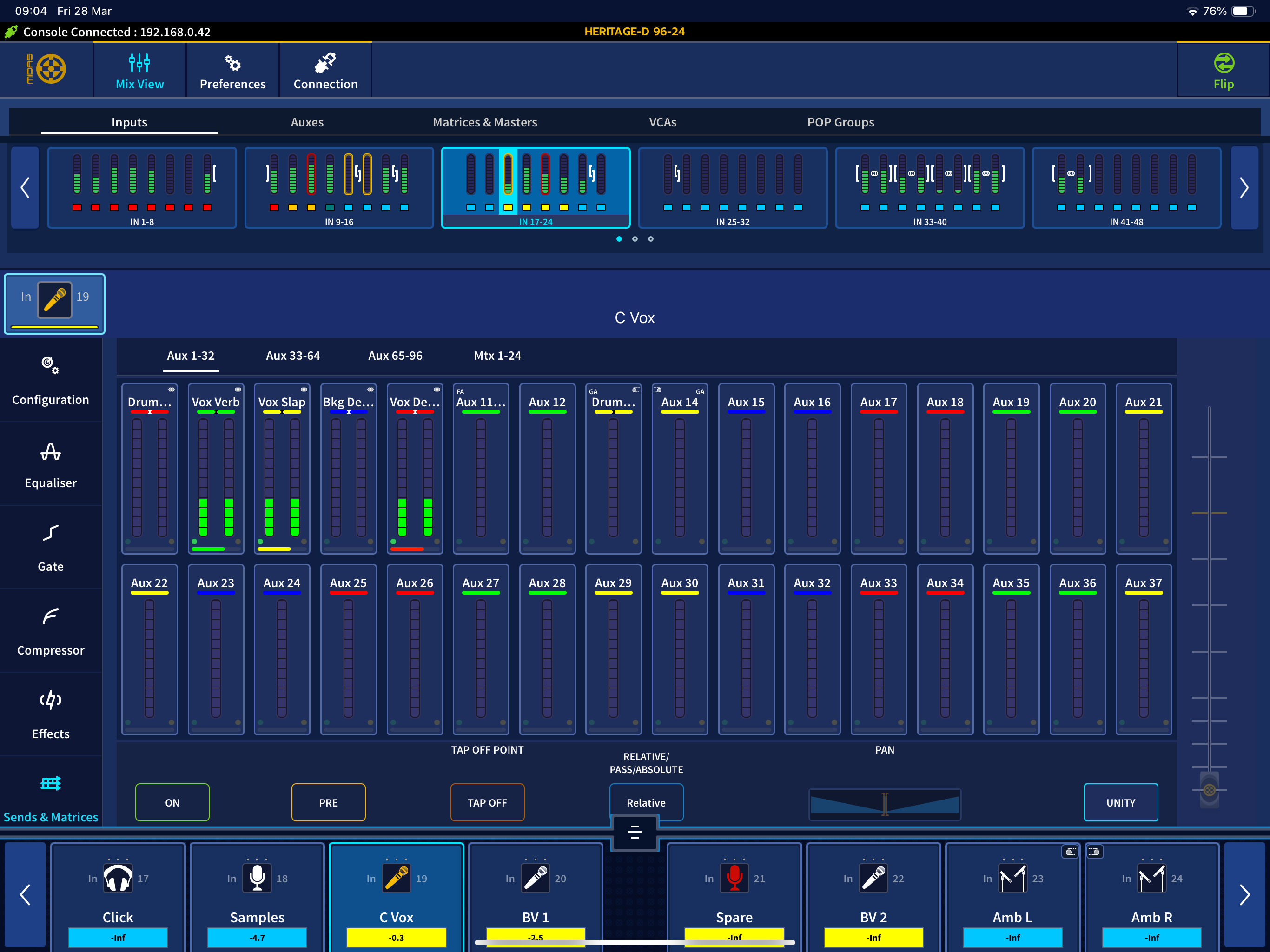Switch to Inputs tab
The height and width of the screenshot is (952, 1270).
[x=129, y=122]
